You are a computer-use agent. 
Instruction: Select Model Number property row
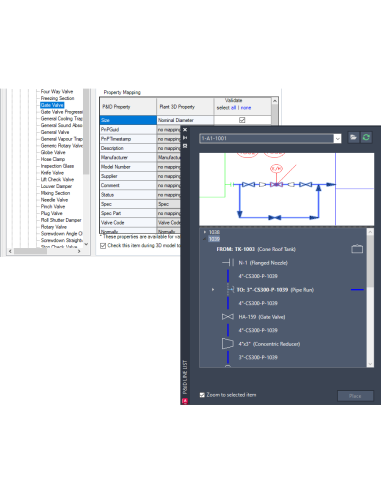pyautogui.click(x=128, y=167)
